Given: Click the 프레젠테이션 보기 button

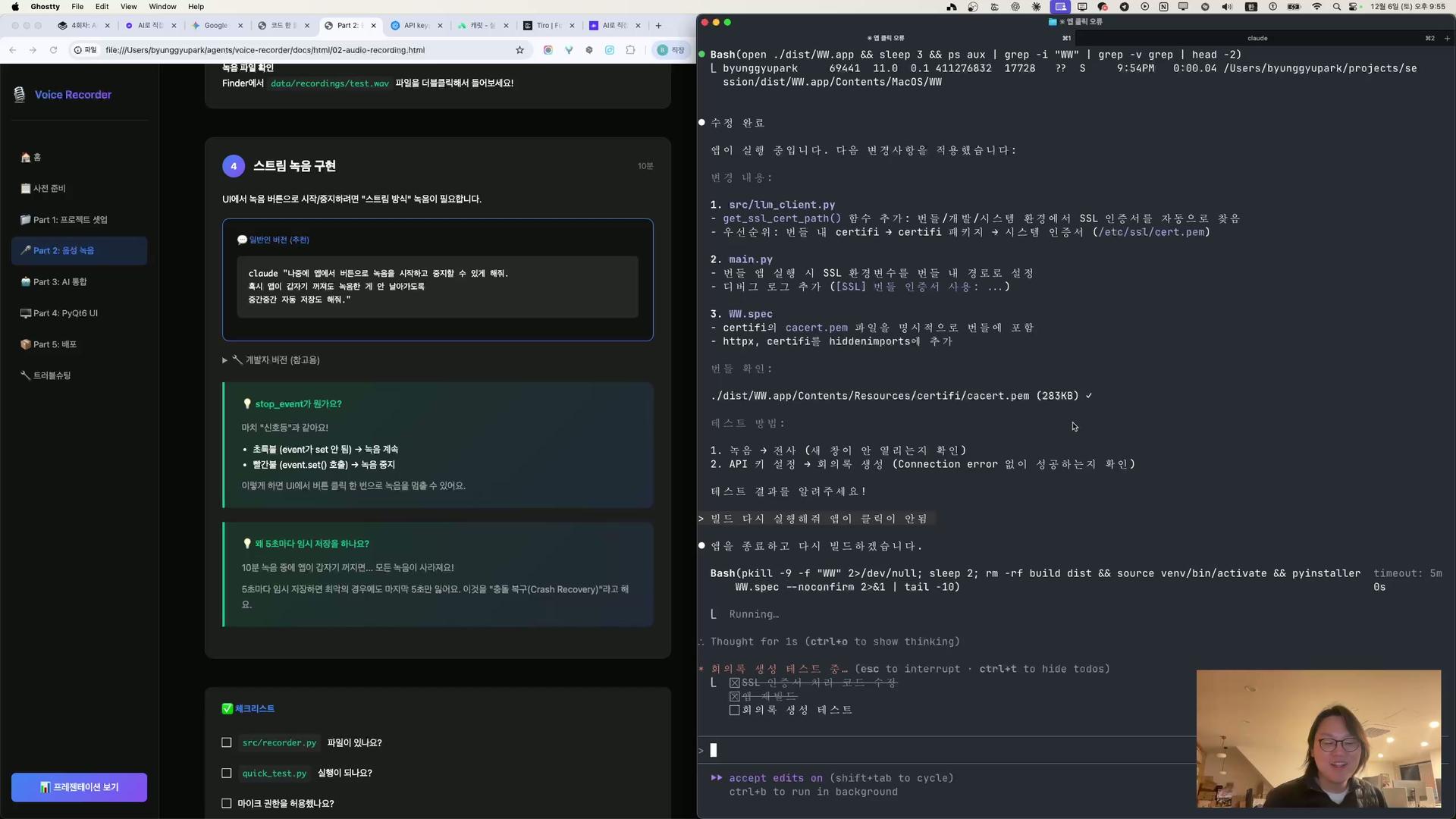Looking at the screenshot, I should click(79, 787).
